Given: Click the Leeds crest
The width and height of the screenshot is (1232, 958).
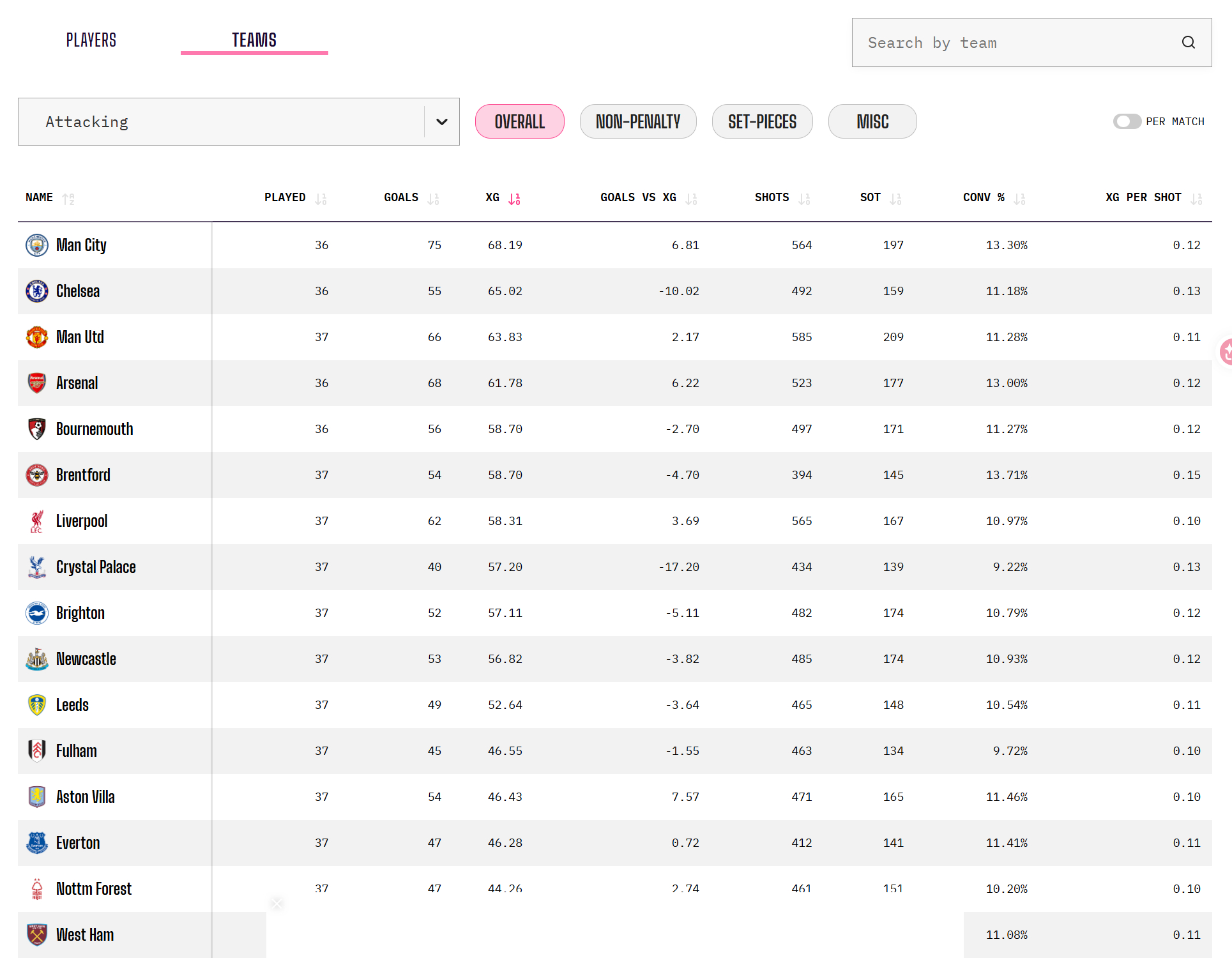Looking at the screenshot, I should 37,705.
